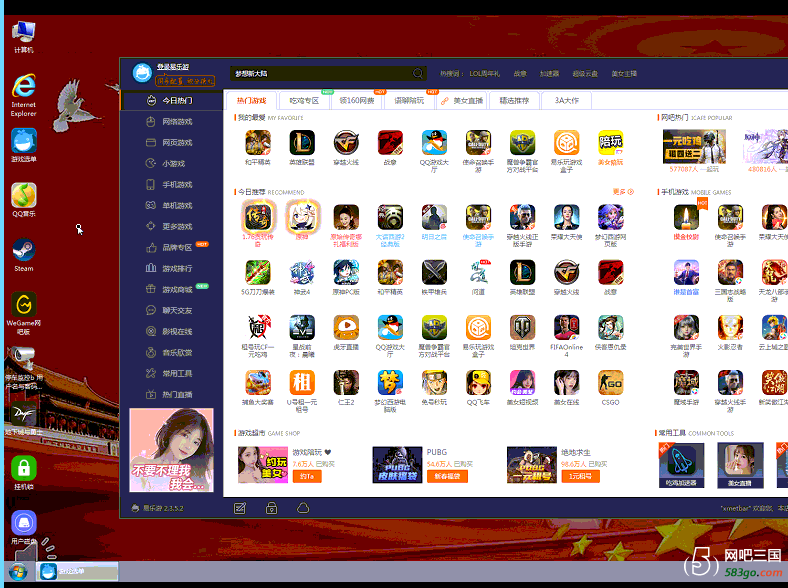
Task: Open 常用工具 in the sidebar
Action: click(171, 373)
